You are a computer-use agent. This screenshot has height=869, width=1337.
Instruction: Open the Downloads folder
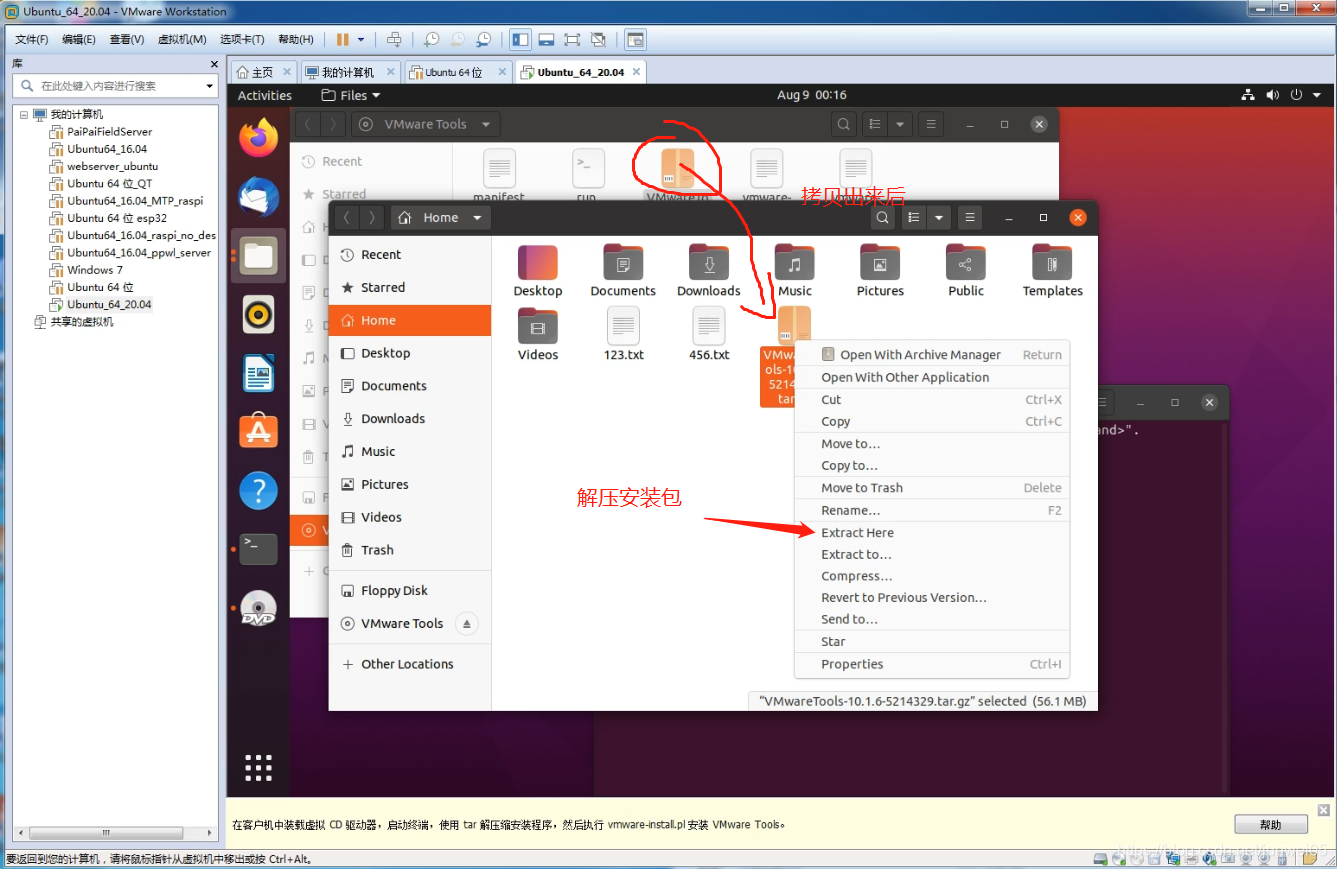(709, 271)
